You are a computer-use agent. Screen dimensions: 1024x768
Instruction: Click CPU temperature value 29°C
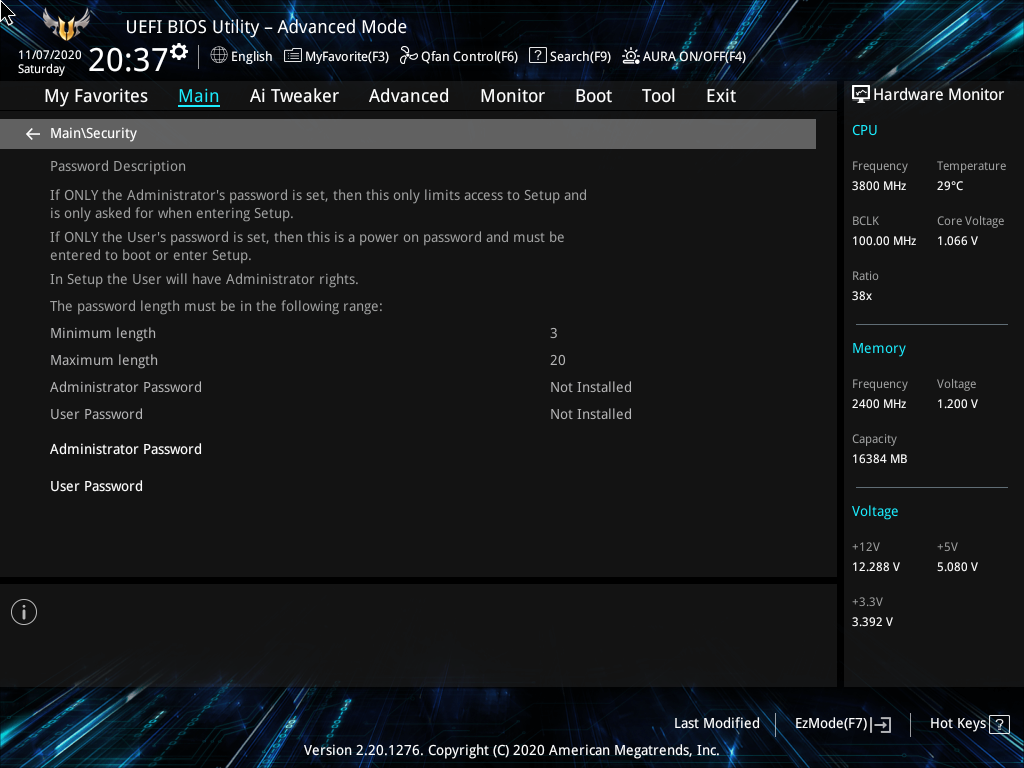pyautogui.click(x=950, y=186)
